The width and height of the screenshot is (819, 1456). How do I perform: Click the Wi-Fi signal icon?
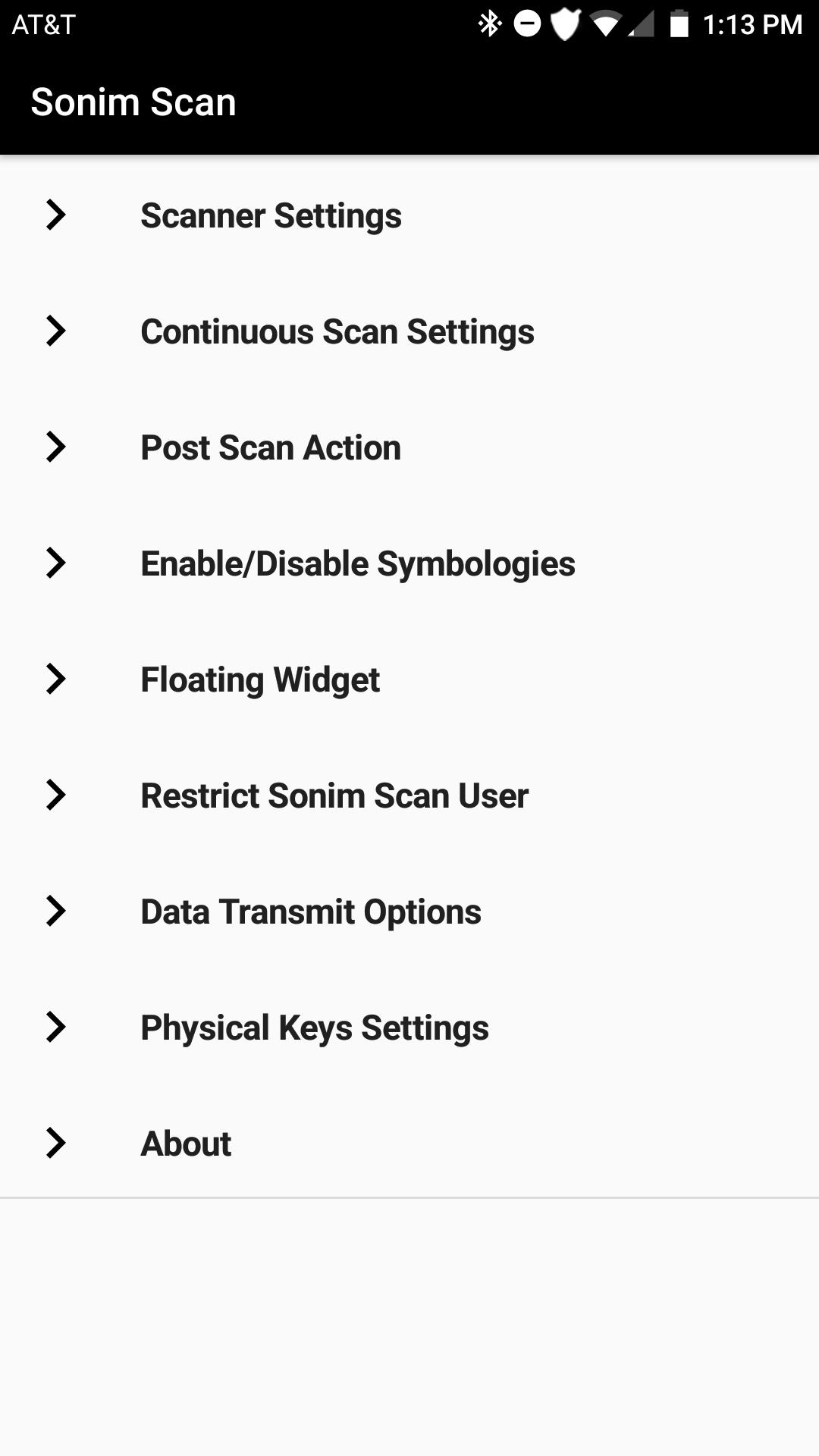(605, 24)
